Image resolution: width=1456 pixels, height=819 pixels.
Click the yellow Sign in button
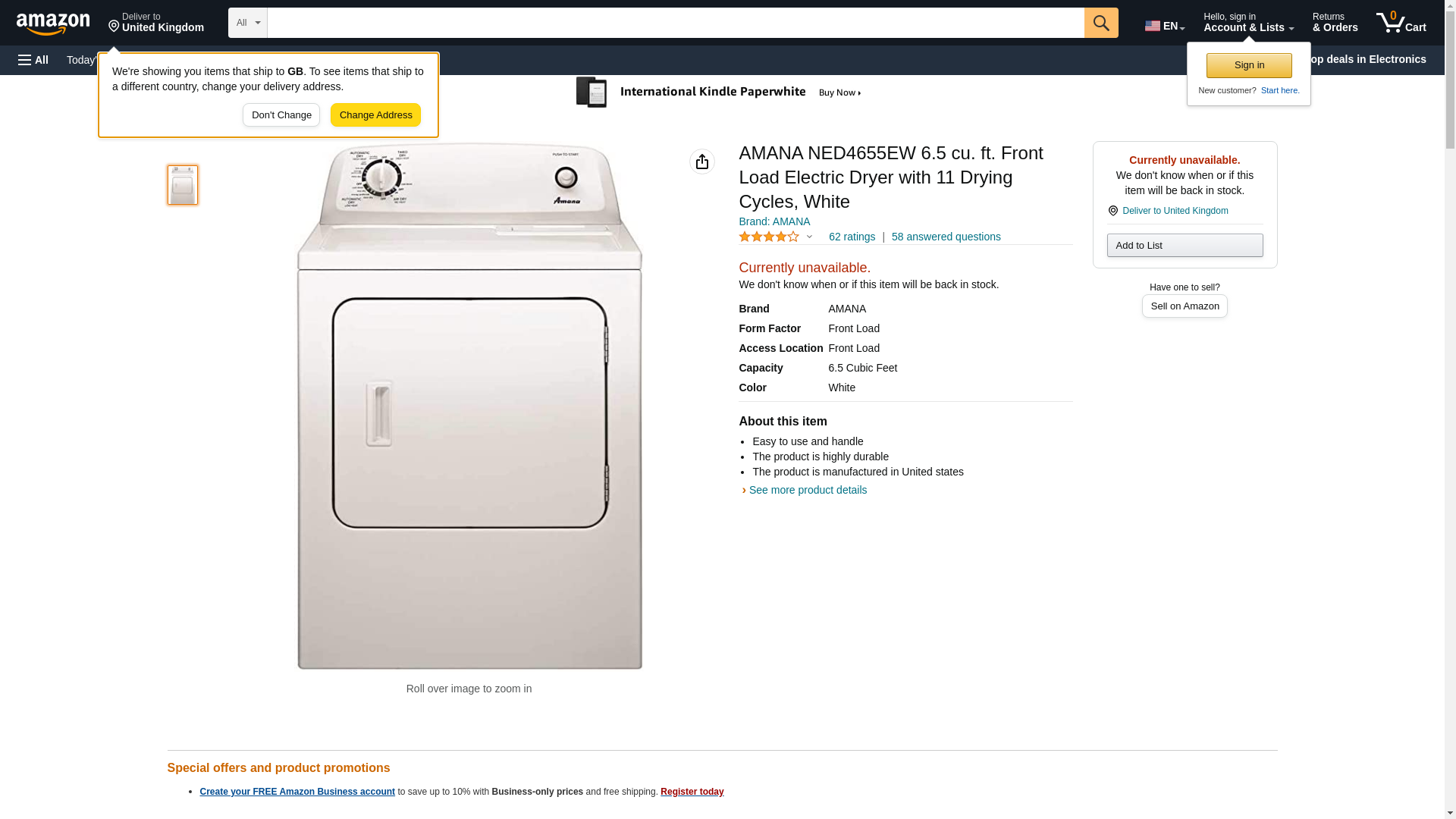[x=1249, y=65]
